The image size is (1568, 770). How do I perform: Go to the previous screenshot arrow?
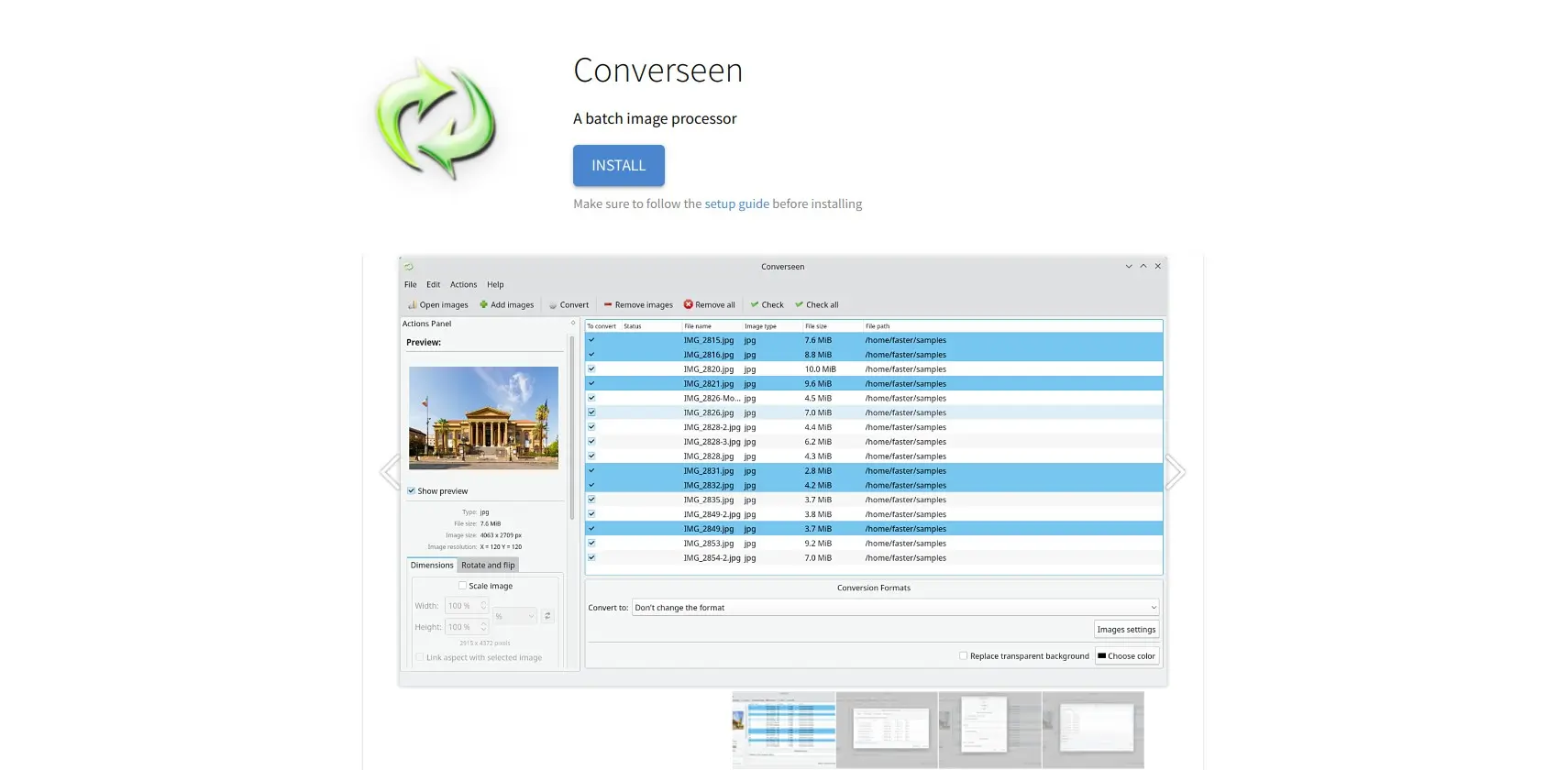click(x=390, y=472)
